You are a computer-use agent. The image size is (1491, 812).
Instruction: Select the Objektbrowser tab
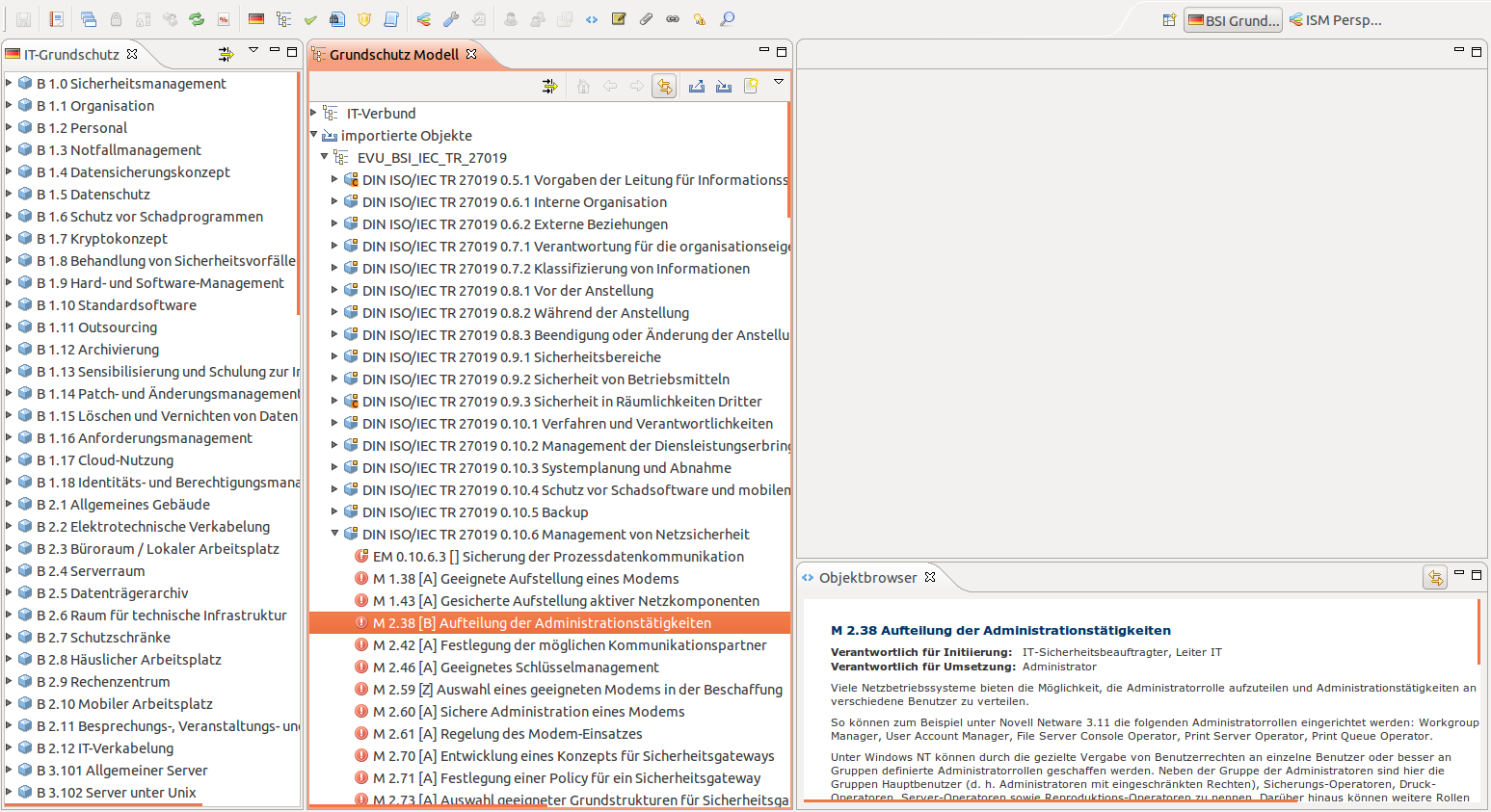(x=867, y=578)
